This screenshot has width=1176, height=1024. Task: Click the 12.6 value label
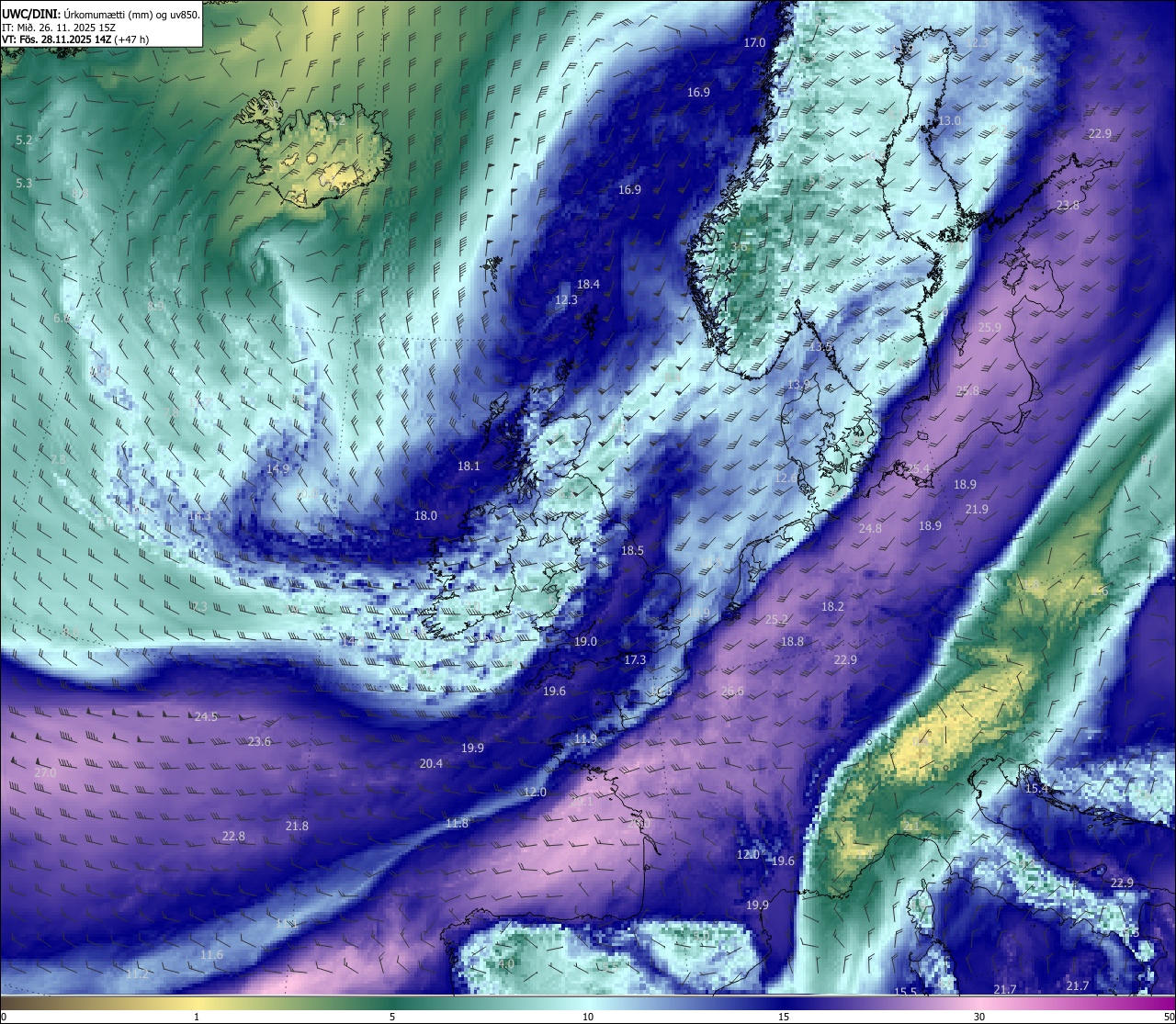pos(786,478)
